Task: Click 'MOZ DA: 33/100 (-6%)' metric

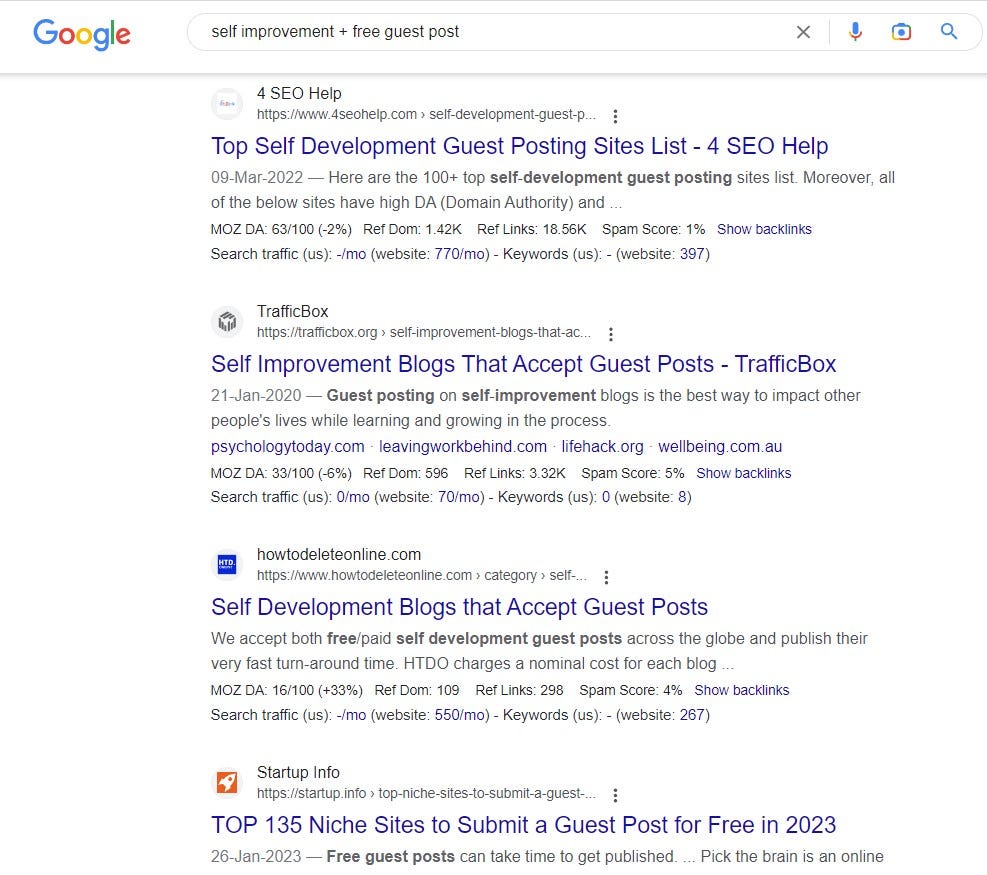Action: (281, 473)
